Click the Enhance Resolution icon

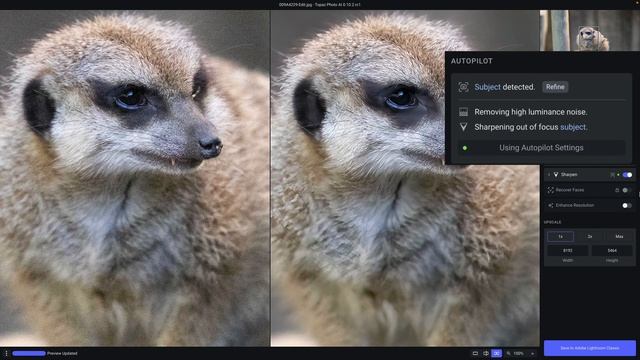[x=551, y=205]
